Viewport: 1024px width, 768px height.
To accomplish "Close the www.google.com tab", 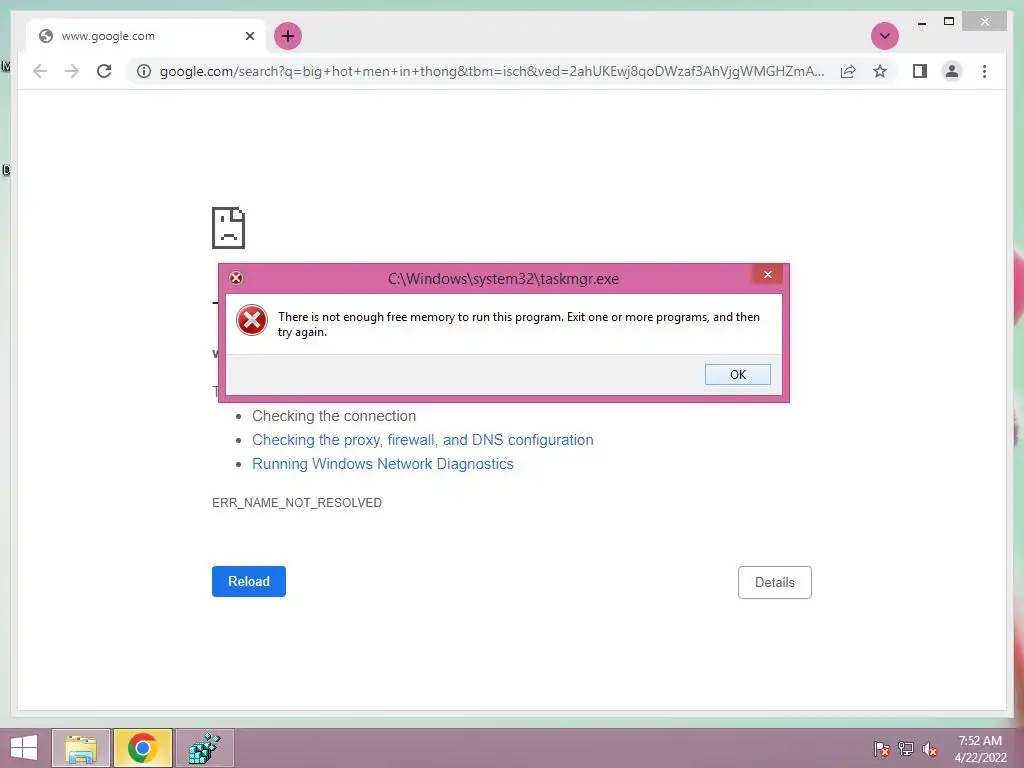I will pos(249,36).
